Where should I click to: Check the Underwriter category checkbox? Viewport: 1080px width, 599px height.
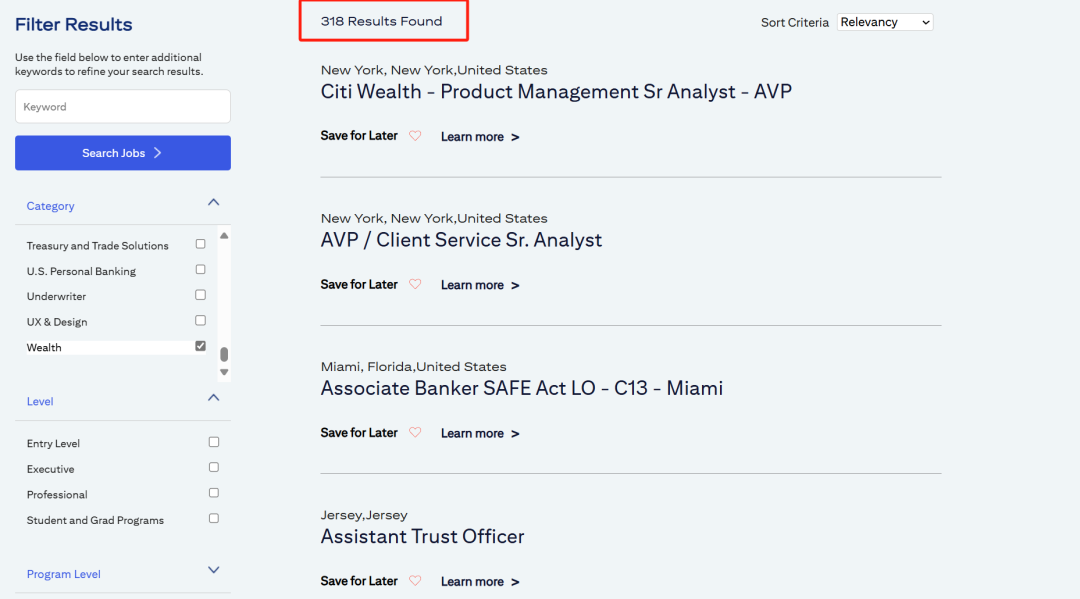click(x=200, y=295)
